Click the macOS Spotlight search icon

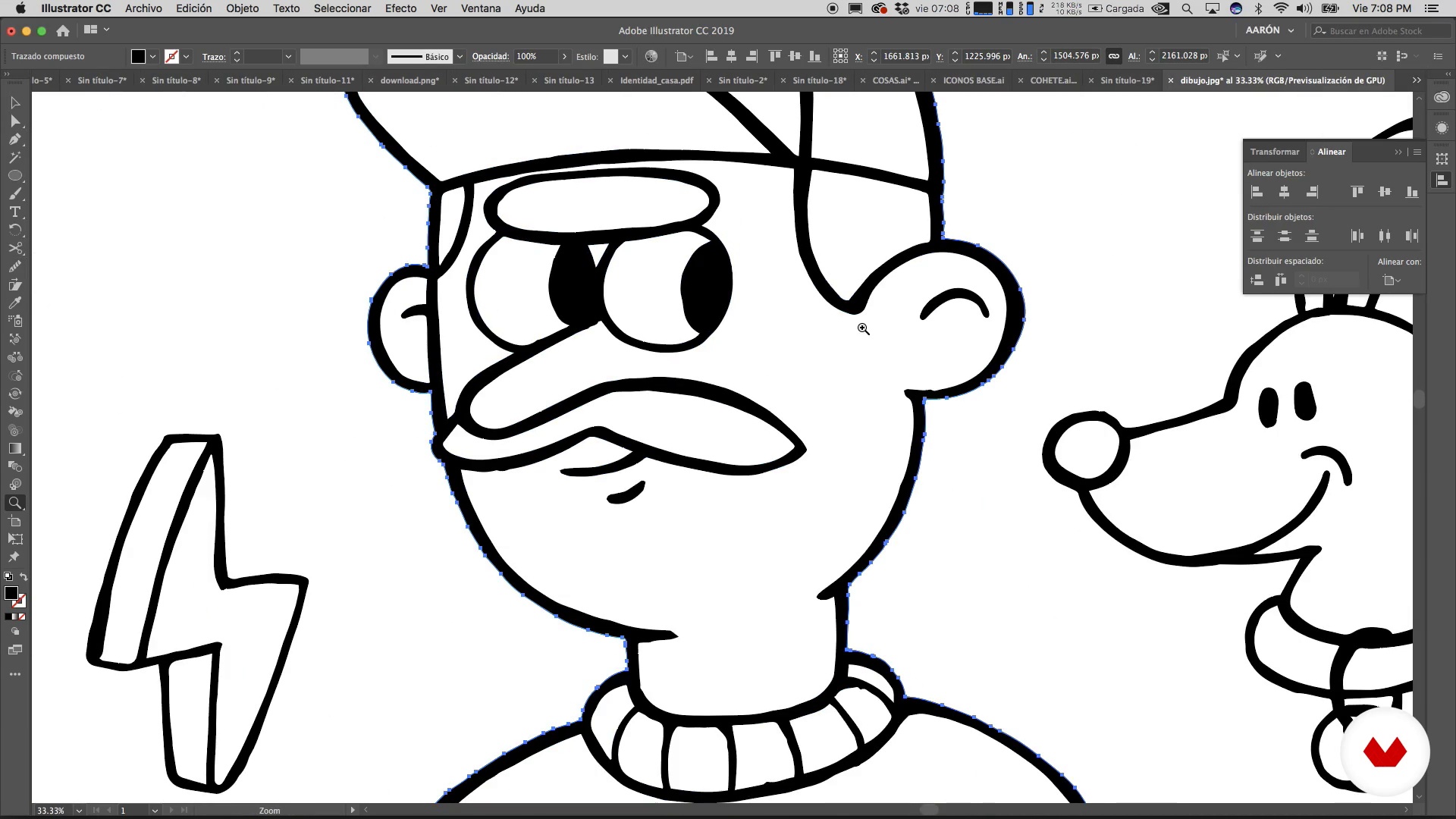1187,8
